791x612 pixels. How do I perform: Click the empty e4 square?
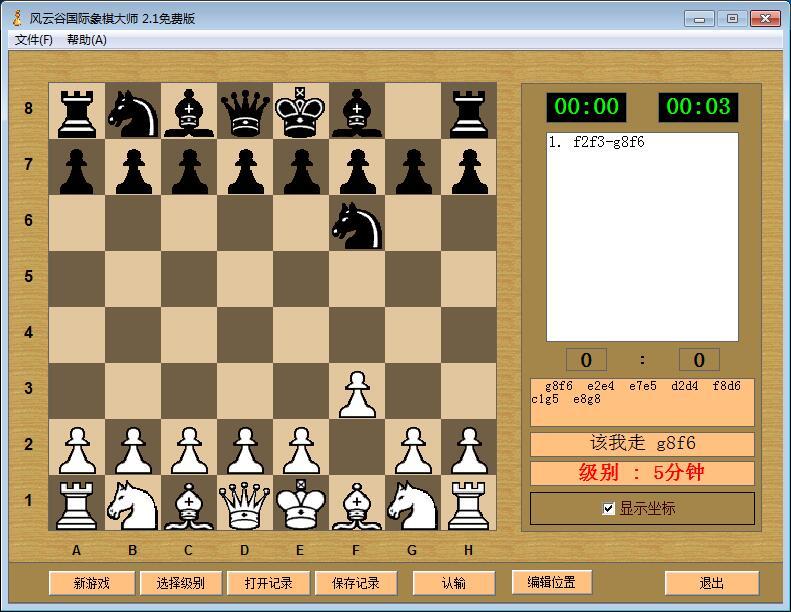(301, 336)
